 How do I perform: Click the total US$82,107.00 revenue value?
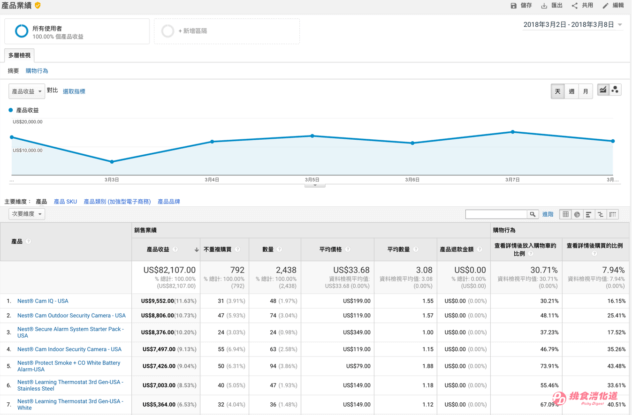[169, 270]
